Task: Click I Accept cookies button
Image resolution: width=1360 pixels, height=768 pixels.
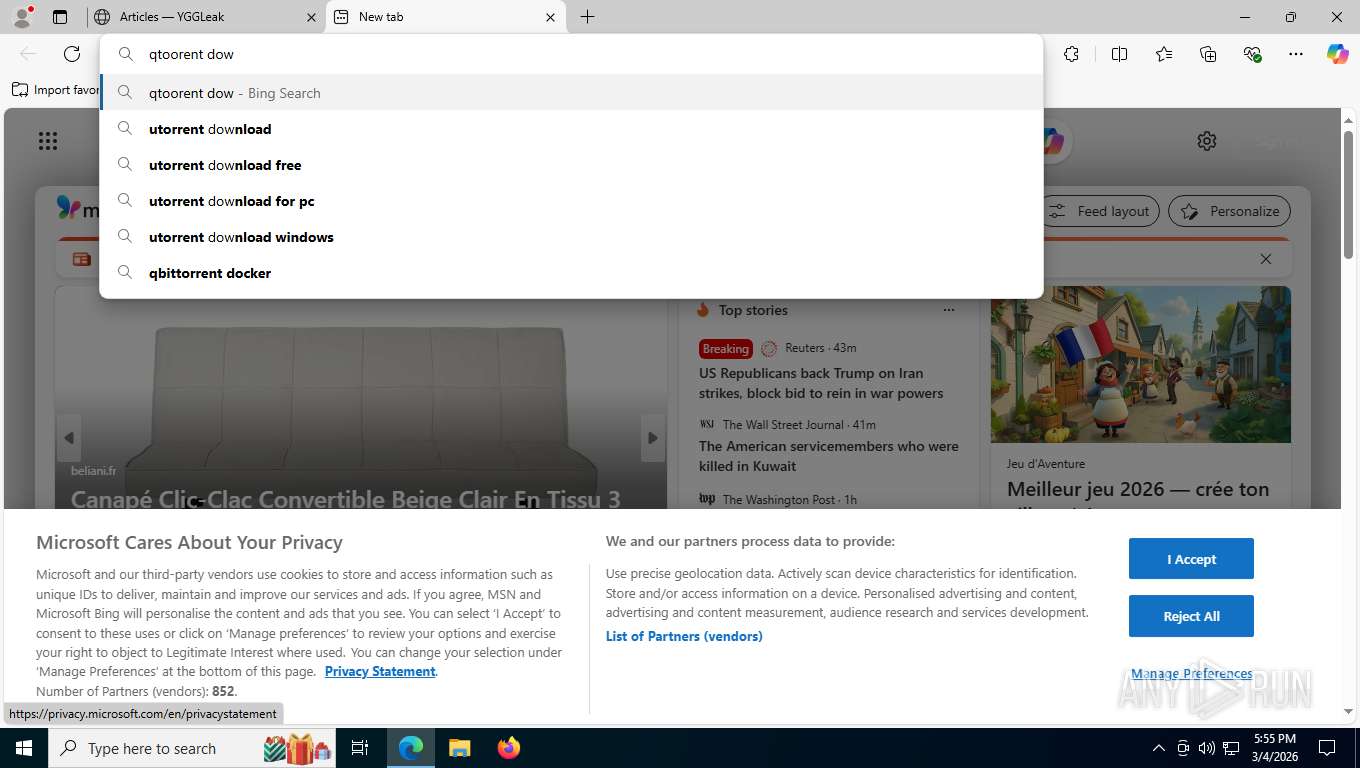Action: coord(1191,559)
